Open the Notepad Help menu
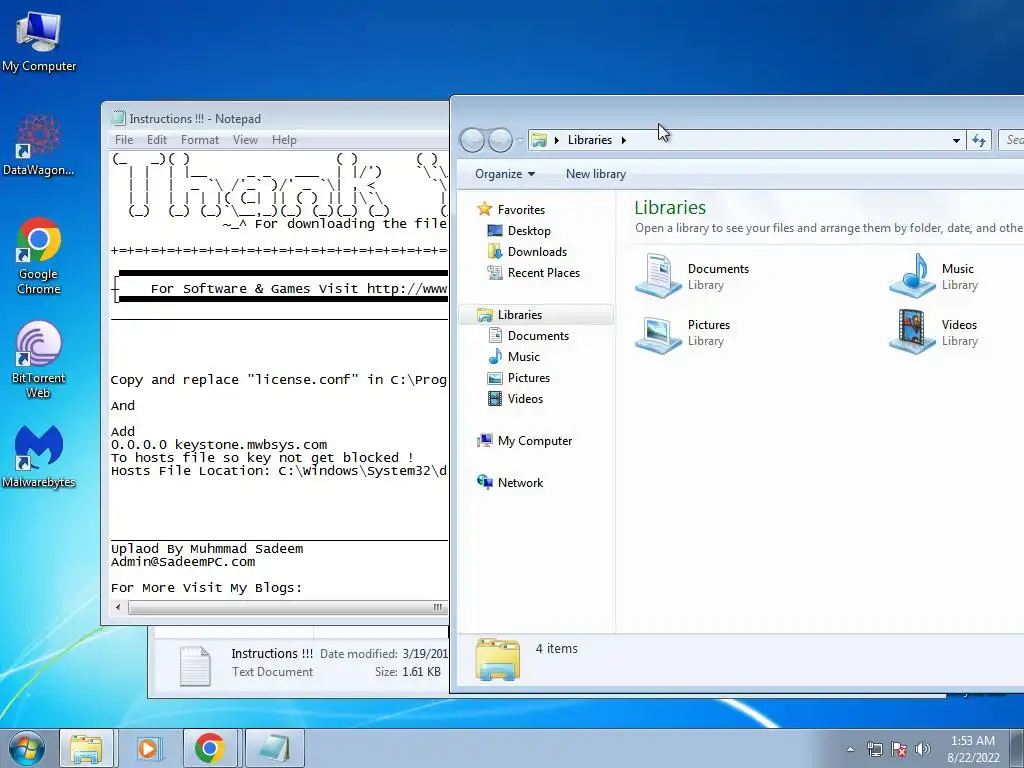 click(284, 140)
